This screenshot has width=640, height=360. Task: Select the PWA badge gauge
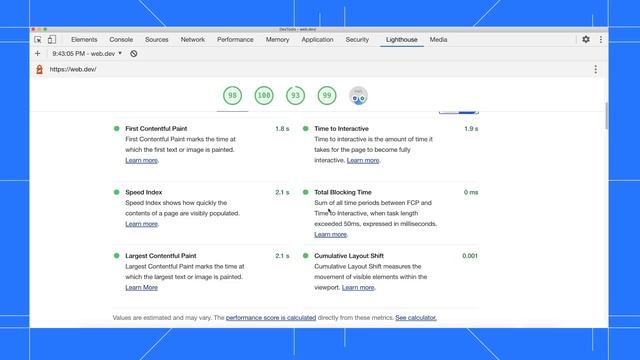pyautogui.click(x=358, y=96)
